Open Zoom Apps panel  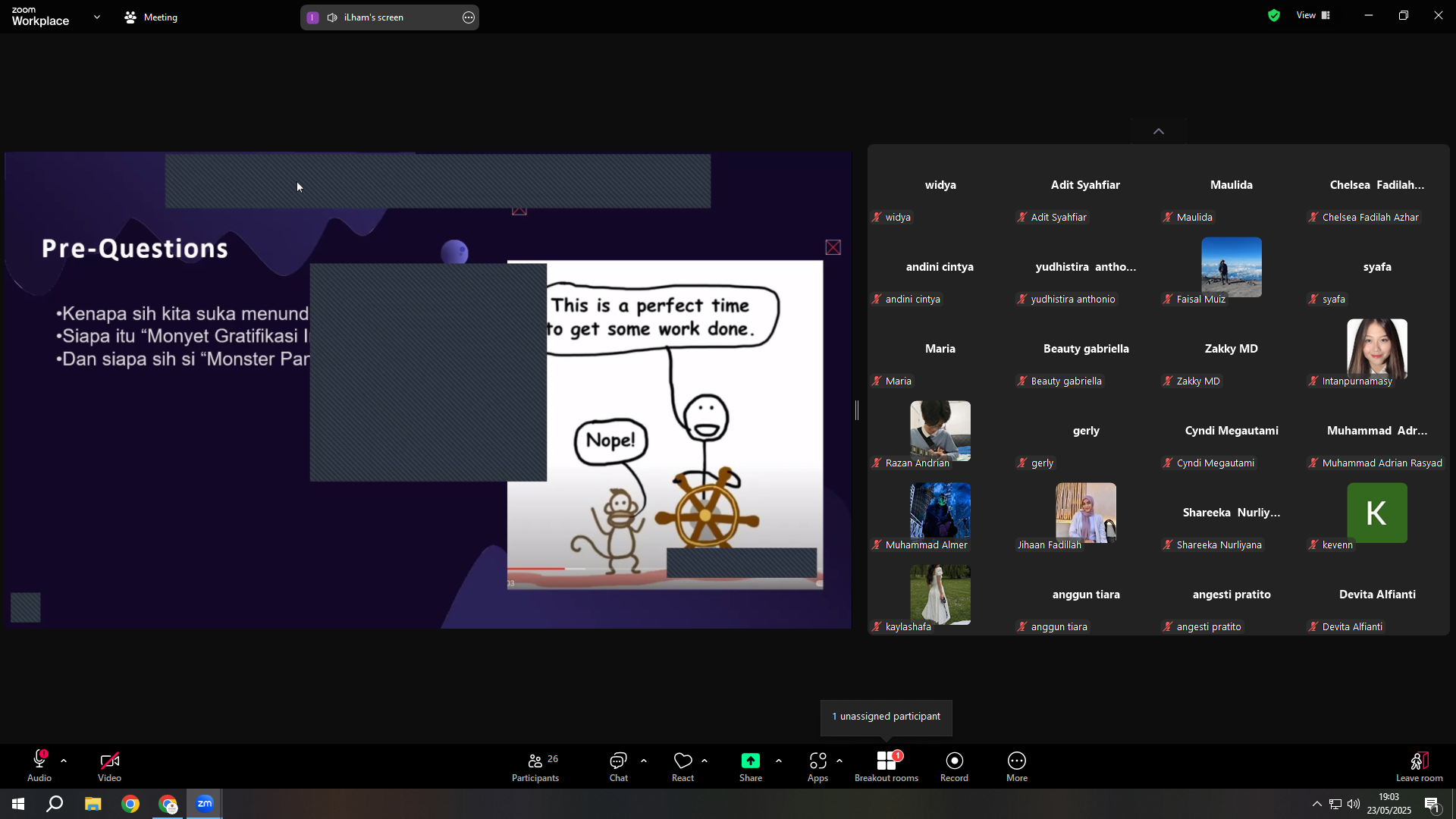pyautogui.click(x=817, y=766)
